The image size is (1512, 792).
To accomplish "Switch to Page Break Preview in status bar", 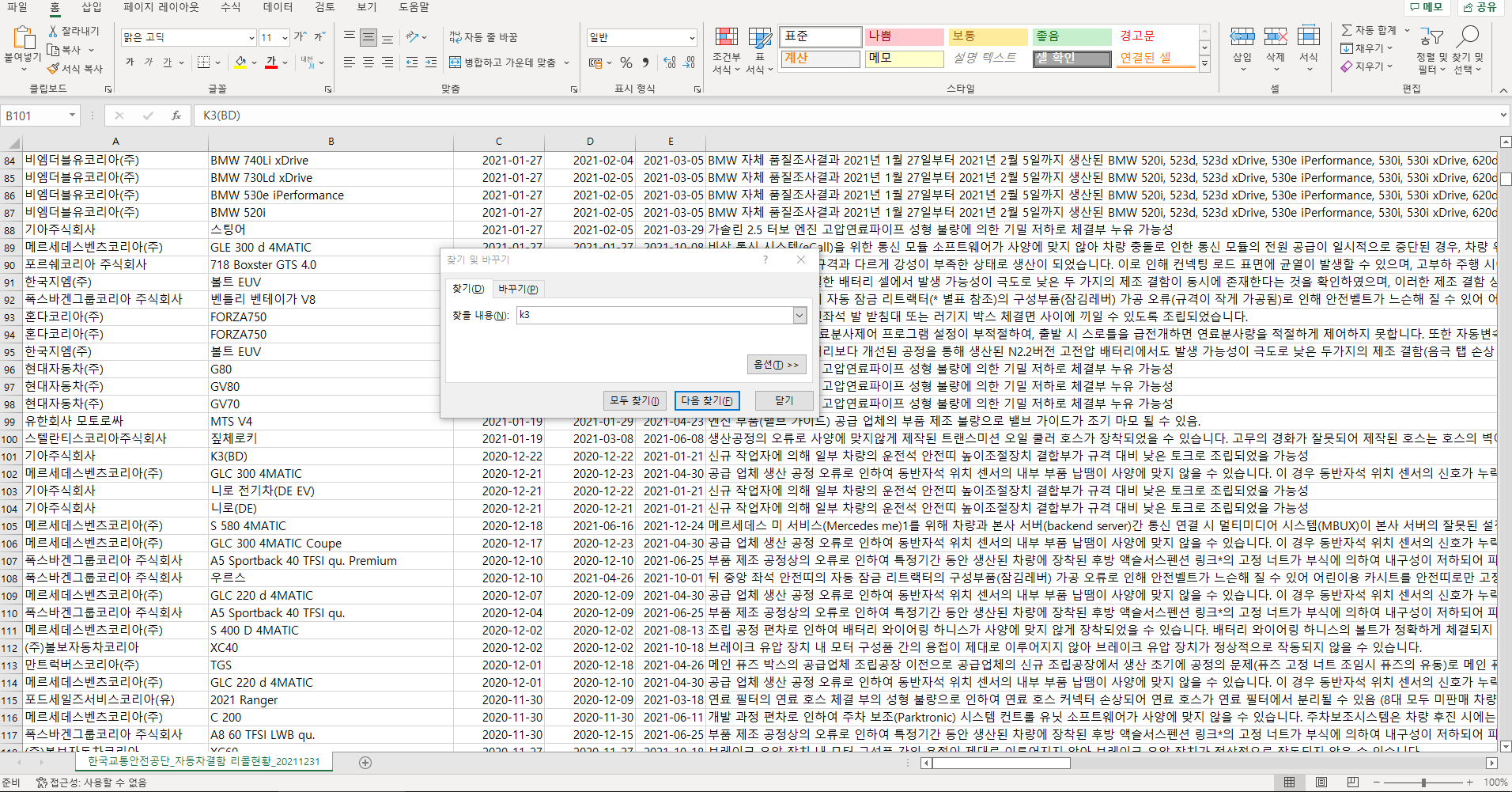I will (x=1353, y=783).
